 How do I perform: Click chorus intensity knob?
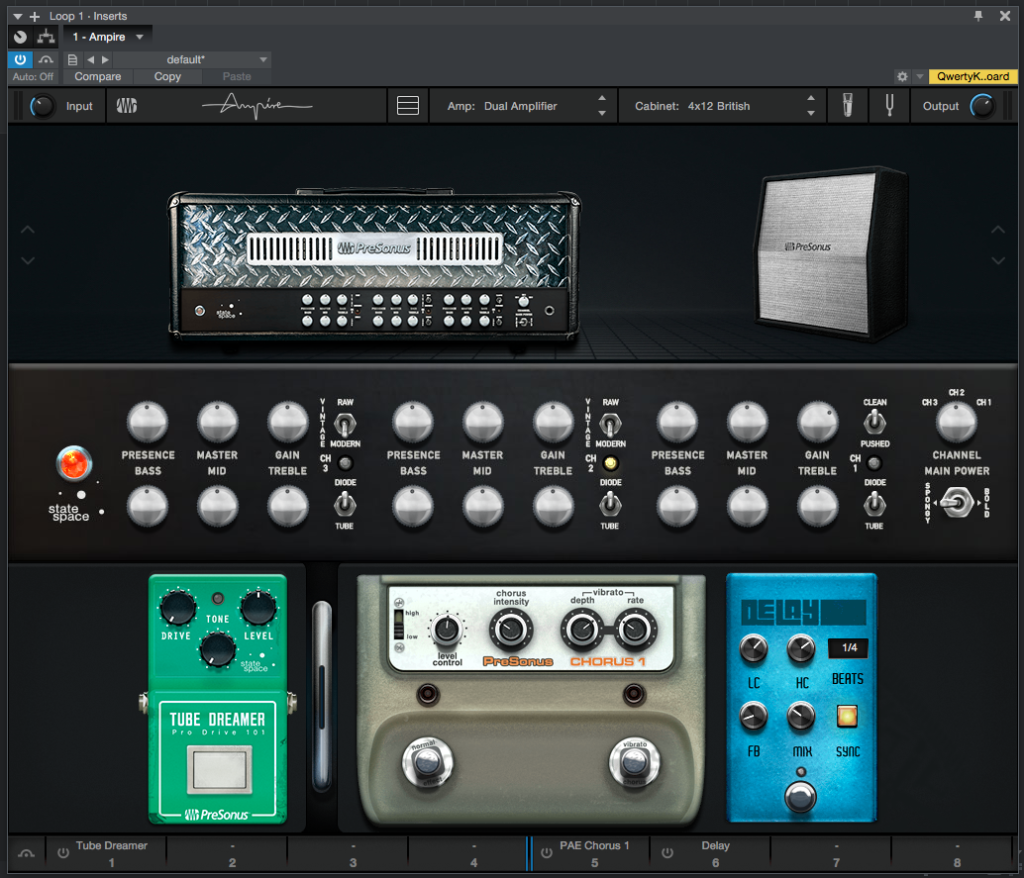coord(511,630)
